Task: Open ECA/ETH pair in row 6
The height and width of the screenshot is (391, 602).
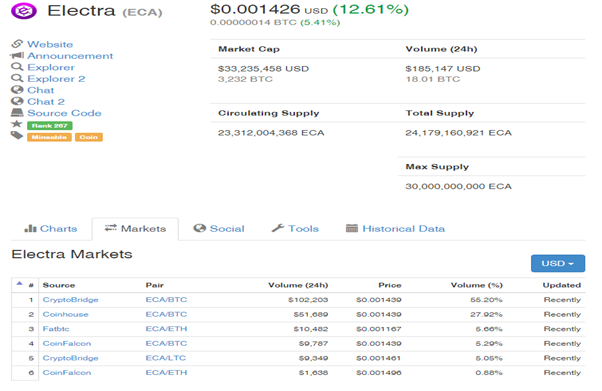Action: click(x=166, y=373)
